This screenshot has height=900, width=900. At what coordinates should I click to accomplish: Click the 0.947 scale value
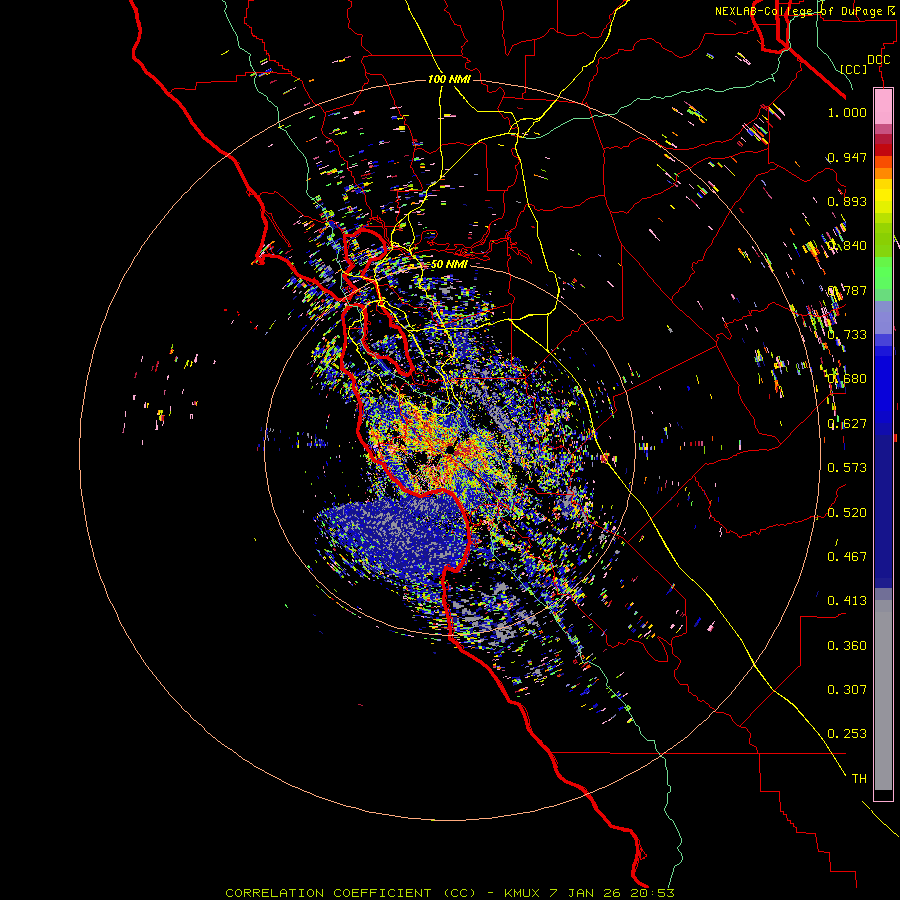(x=847, y=157)
